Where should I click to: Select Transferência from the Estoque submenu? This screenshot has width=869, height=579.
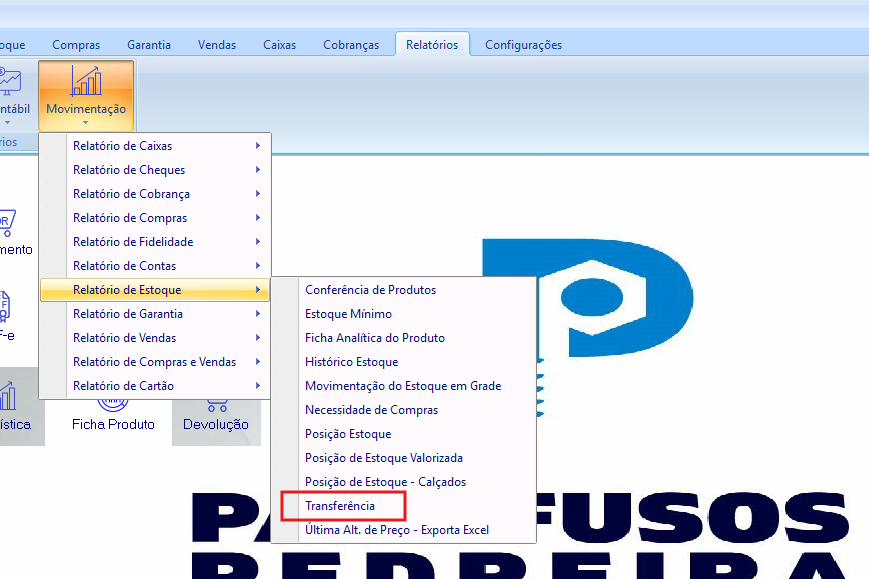340,506
